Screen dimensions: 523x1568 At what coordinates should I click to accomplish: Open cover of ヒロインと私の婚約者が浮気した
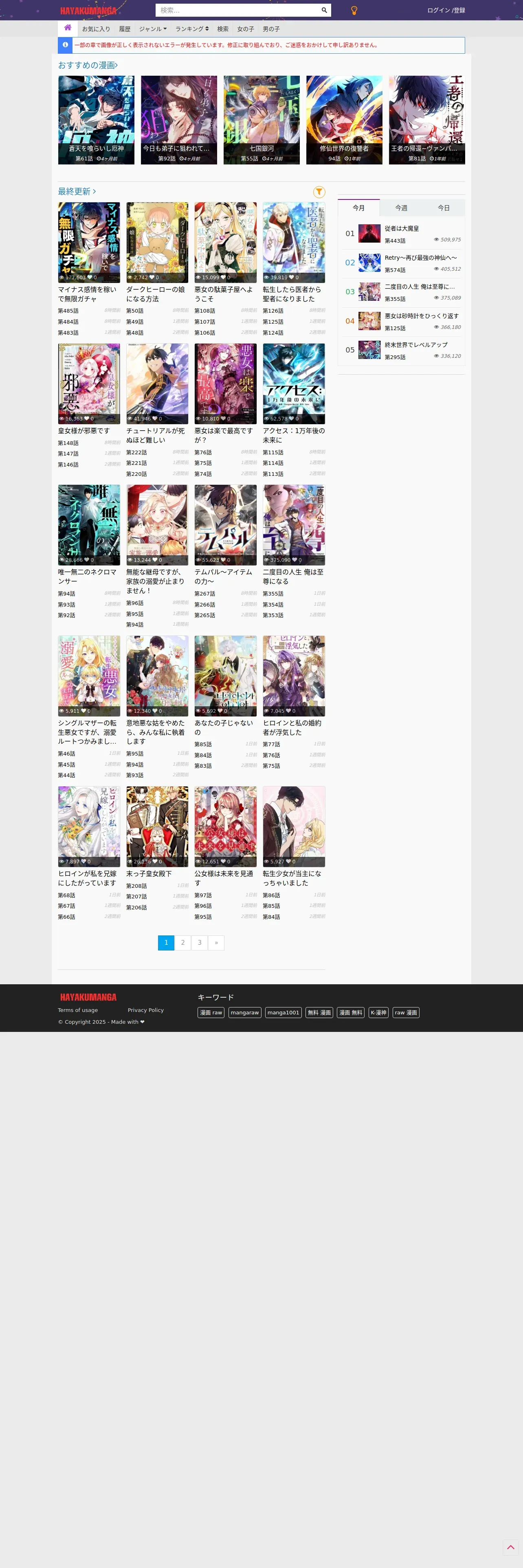294,676
